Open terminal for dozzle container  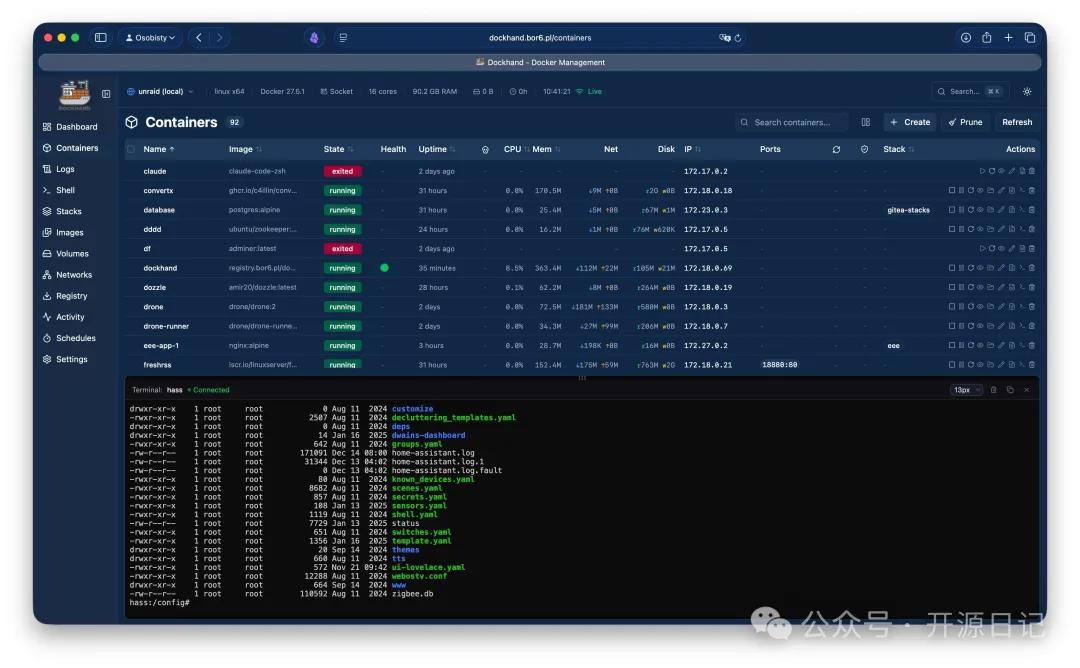pos(1022,287)
